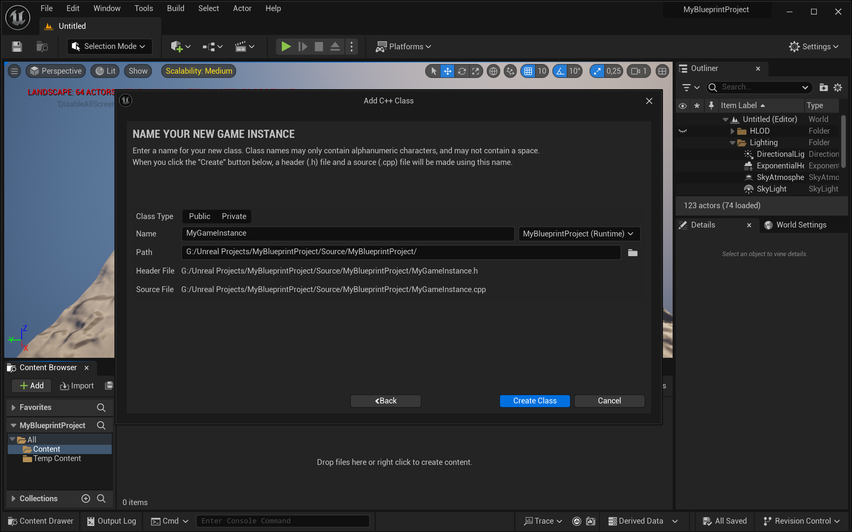Open the Tools menu
Viewport: 852px width, 532px height.
pyautogui.click(x=143, y=9)
